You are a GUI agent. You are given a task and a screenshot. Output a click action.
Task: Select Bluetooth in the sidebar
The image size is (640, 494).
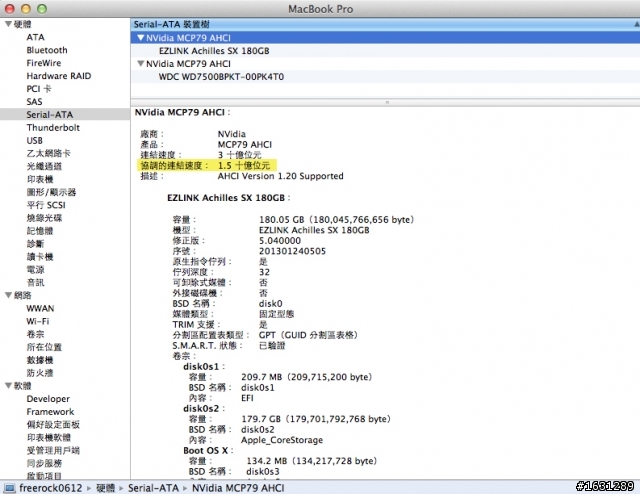47,50
